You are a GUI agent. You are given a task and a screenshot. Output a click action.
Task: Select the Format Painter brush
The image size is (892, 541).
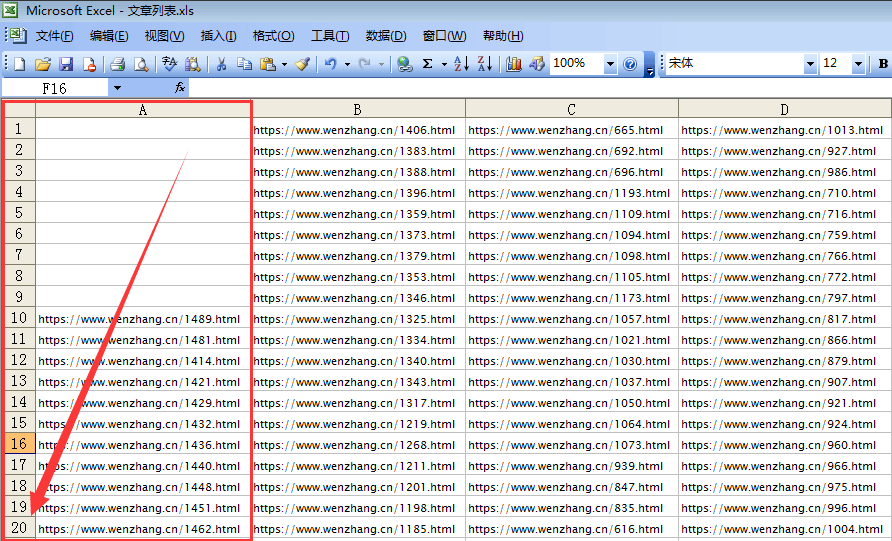[303, 64]
